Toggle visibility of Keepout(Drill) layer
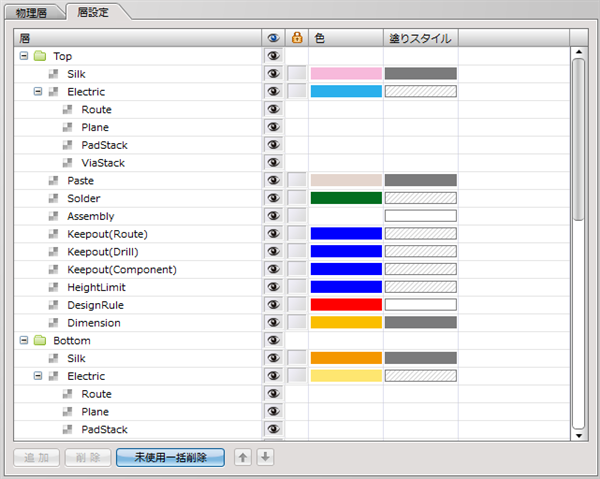Viewport: 600px width, 479px height. [273, 252]
